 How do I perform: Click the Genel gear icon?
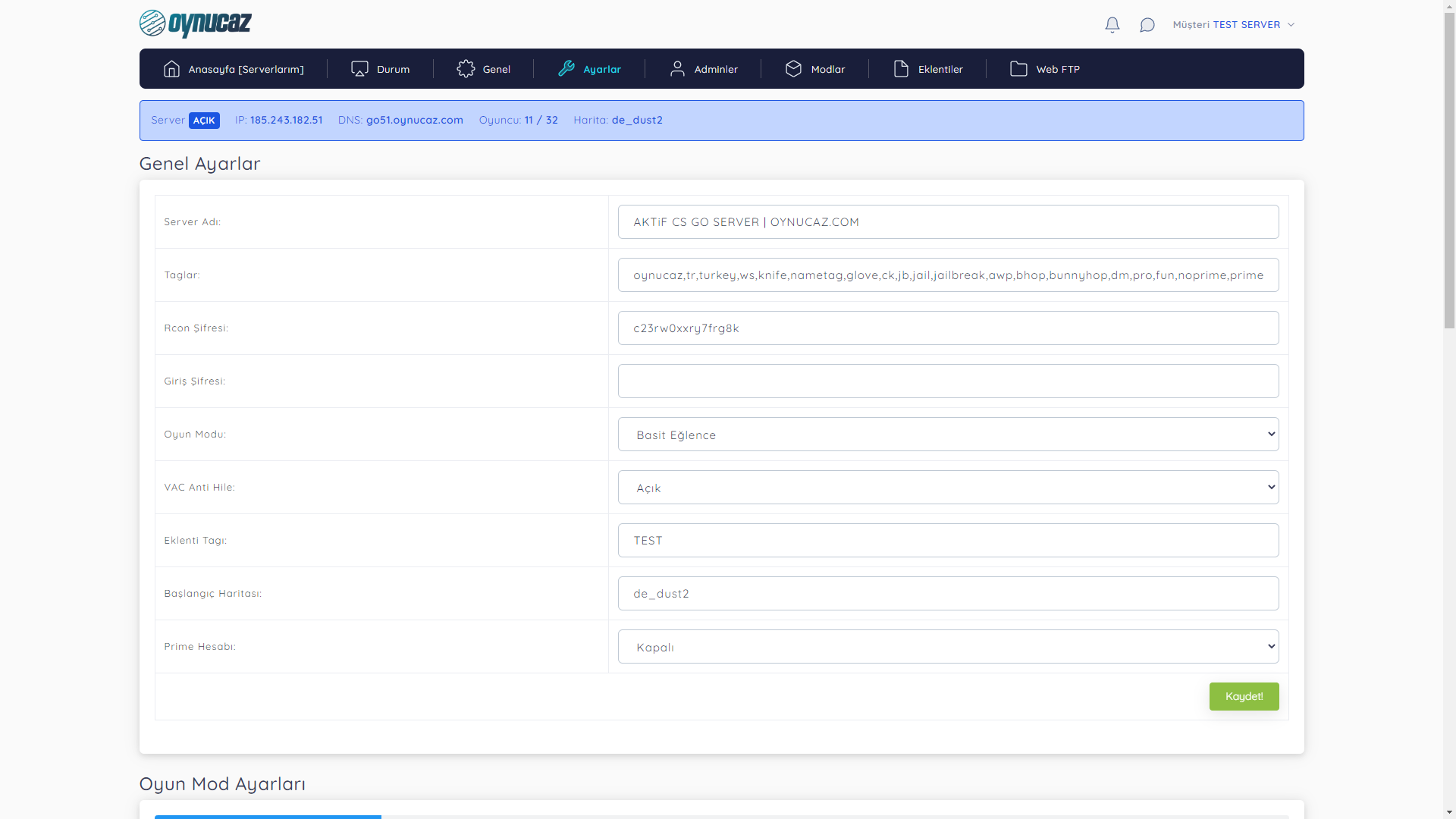click(x=466, y=69)
